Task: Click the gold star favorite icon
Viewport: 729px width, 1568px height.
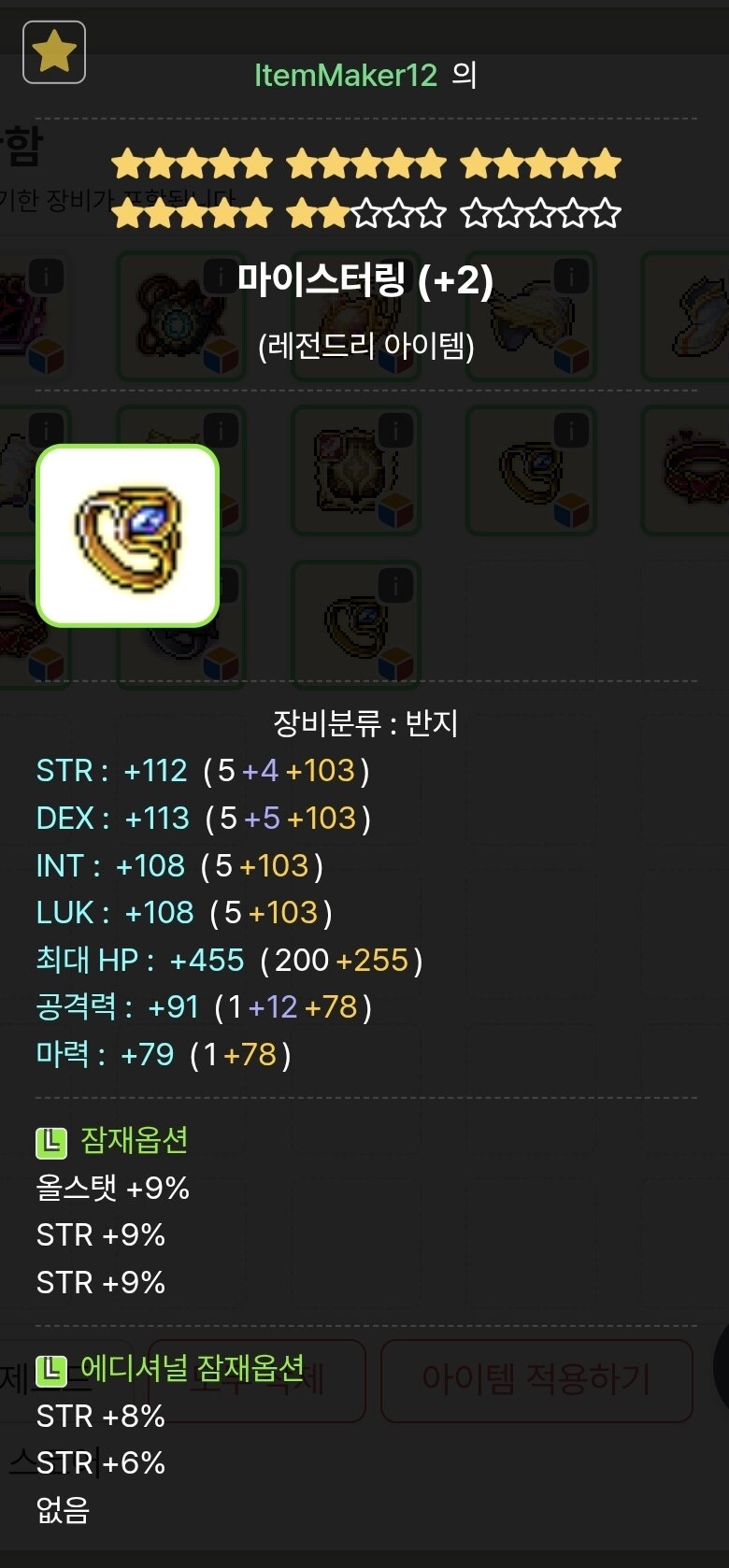Action: tap(54, 52)
